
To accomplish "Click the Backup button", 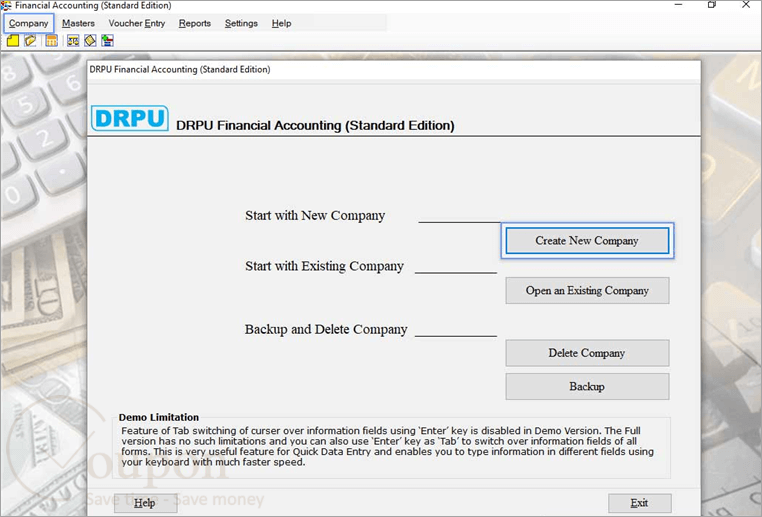I will (x=587, y=386).
